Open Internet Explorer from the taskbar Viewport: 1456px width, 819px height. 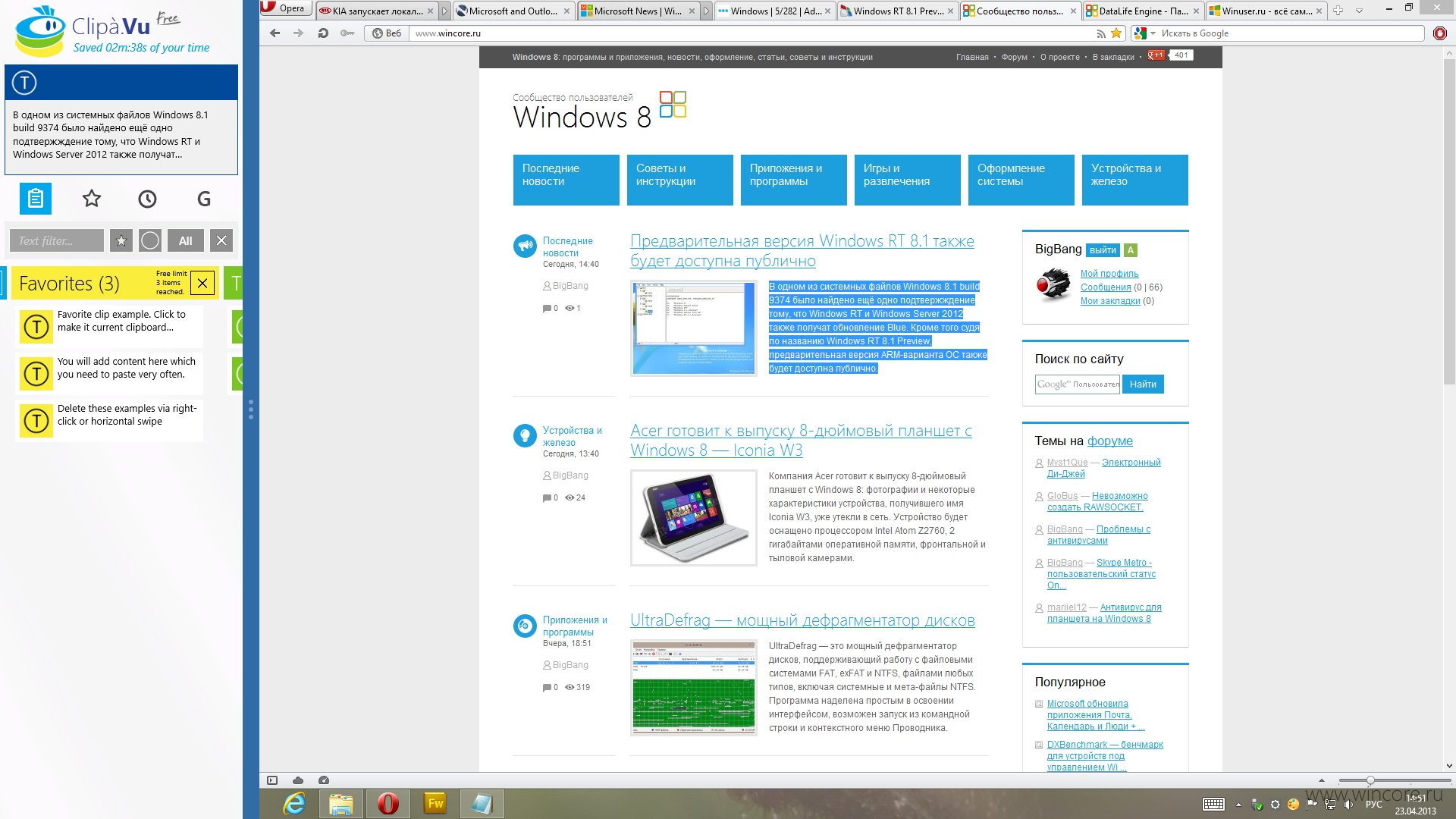coord(294,804)
